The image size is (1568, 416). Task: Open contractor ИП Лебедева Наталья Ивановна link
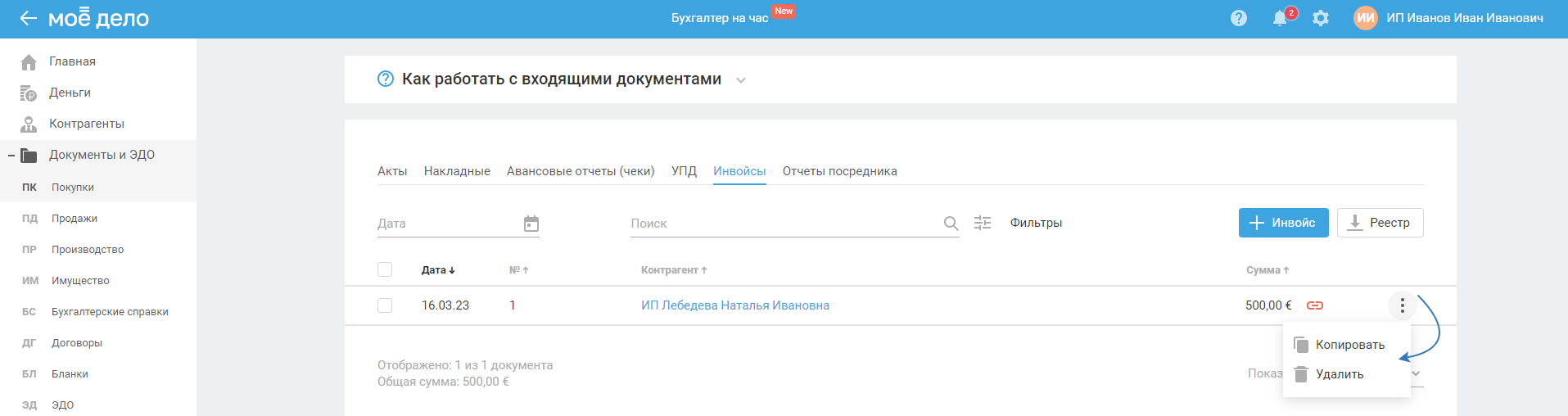point(734,305)
